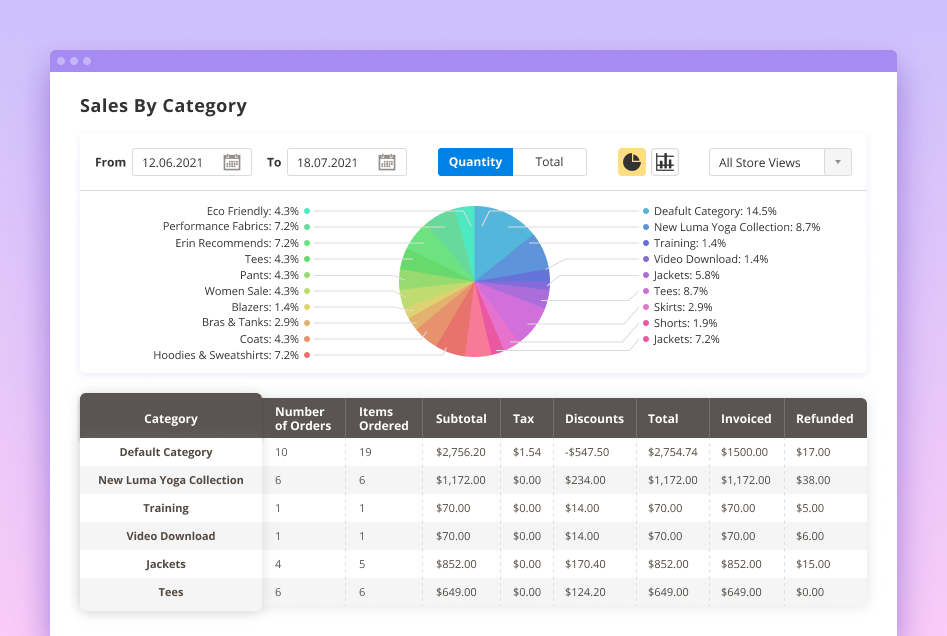
Task: Sort by Subtotal column header
Action: pos(461,419)
